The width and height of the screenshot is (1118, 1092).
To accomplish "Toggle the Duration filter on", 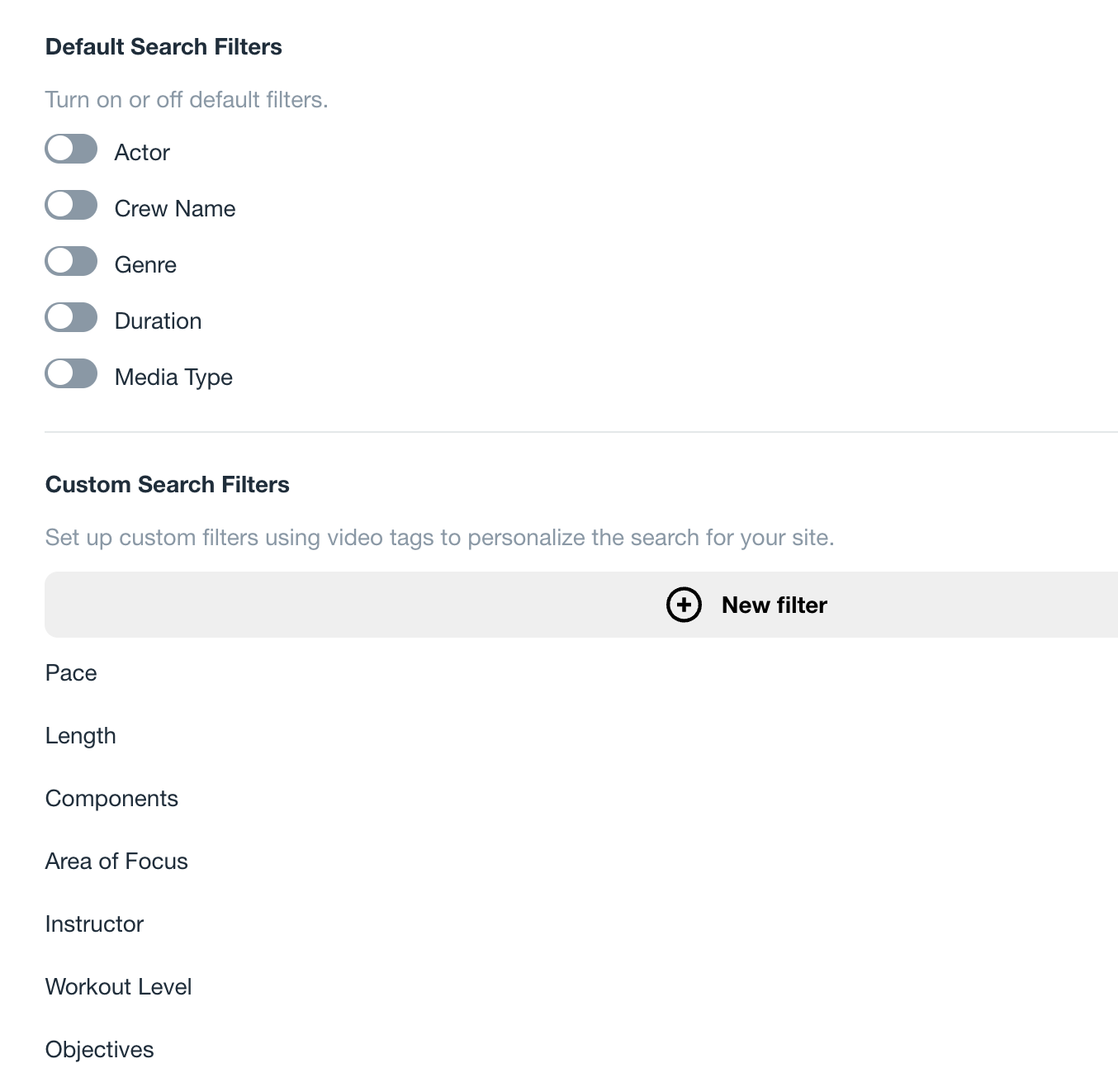I will (71, 317).
